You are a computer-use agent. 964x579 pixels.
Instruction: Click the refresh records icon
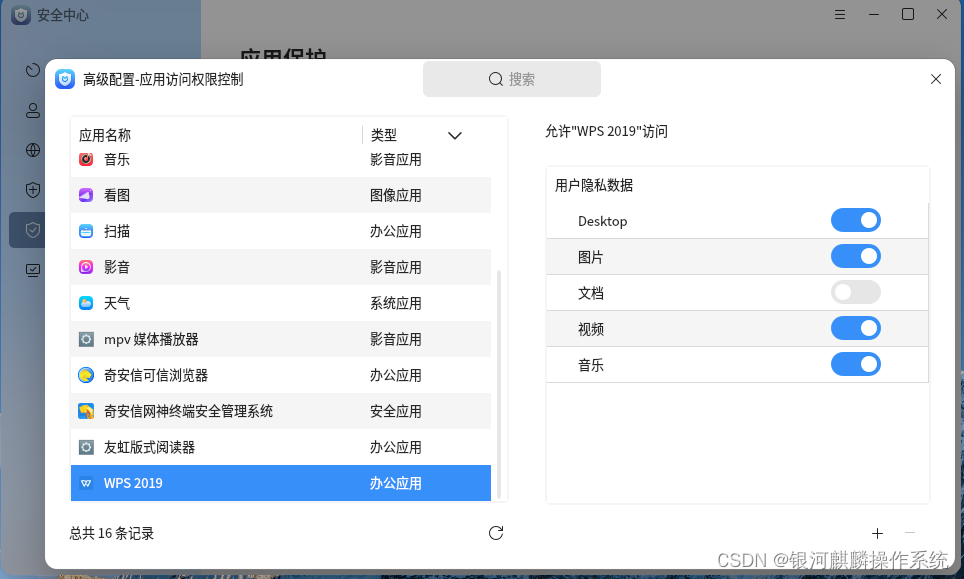click(x=496, y=533)
